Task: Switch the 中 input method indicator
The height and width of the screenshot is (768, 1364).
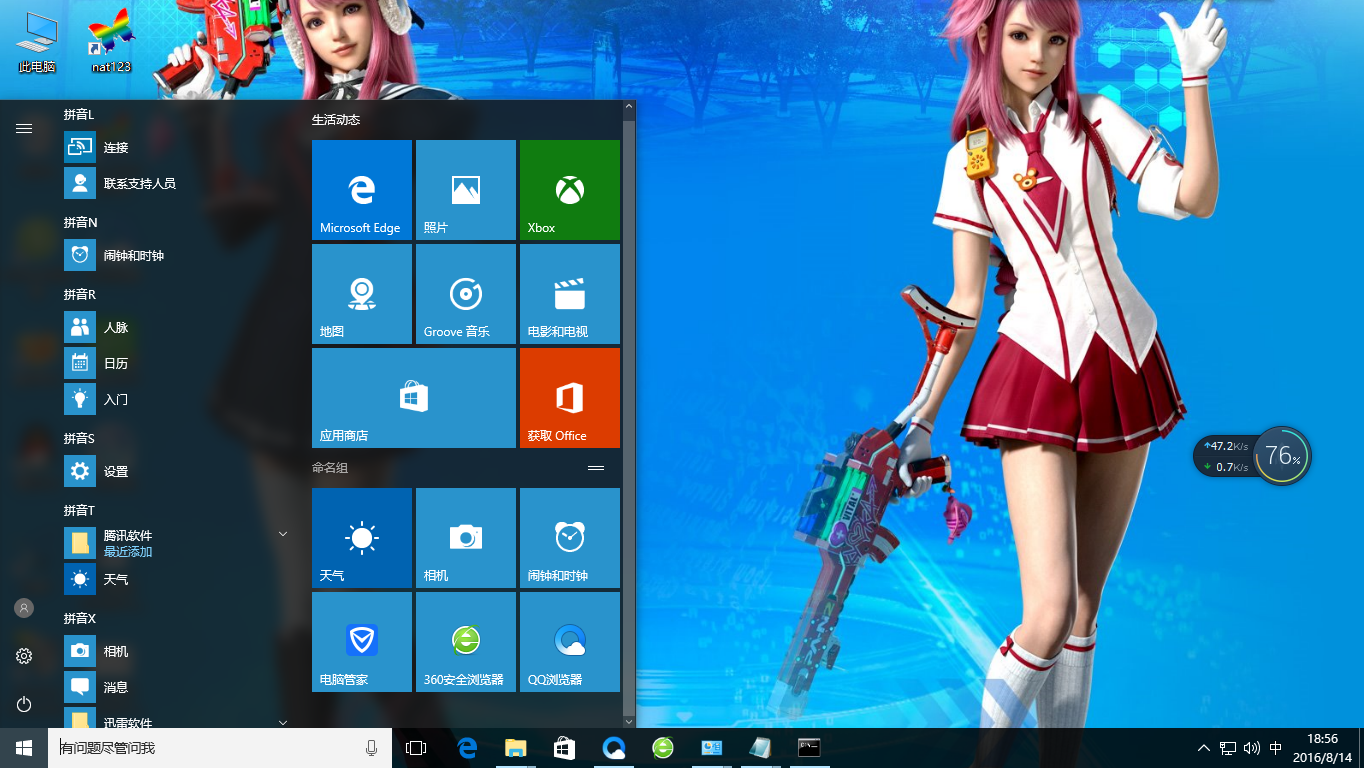Action: 1276,748
